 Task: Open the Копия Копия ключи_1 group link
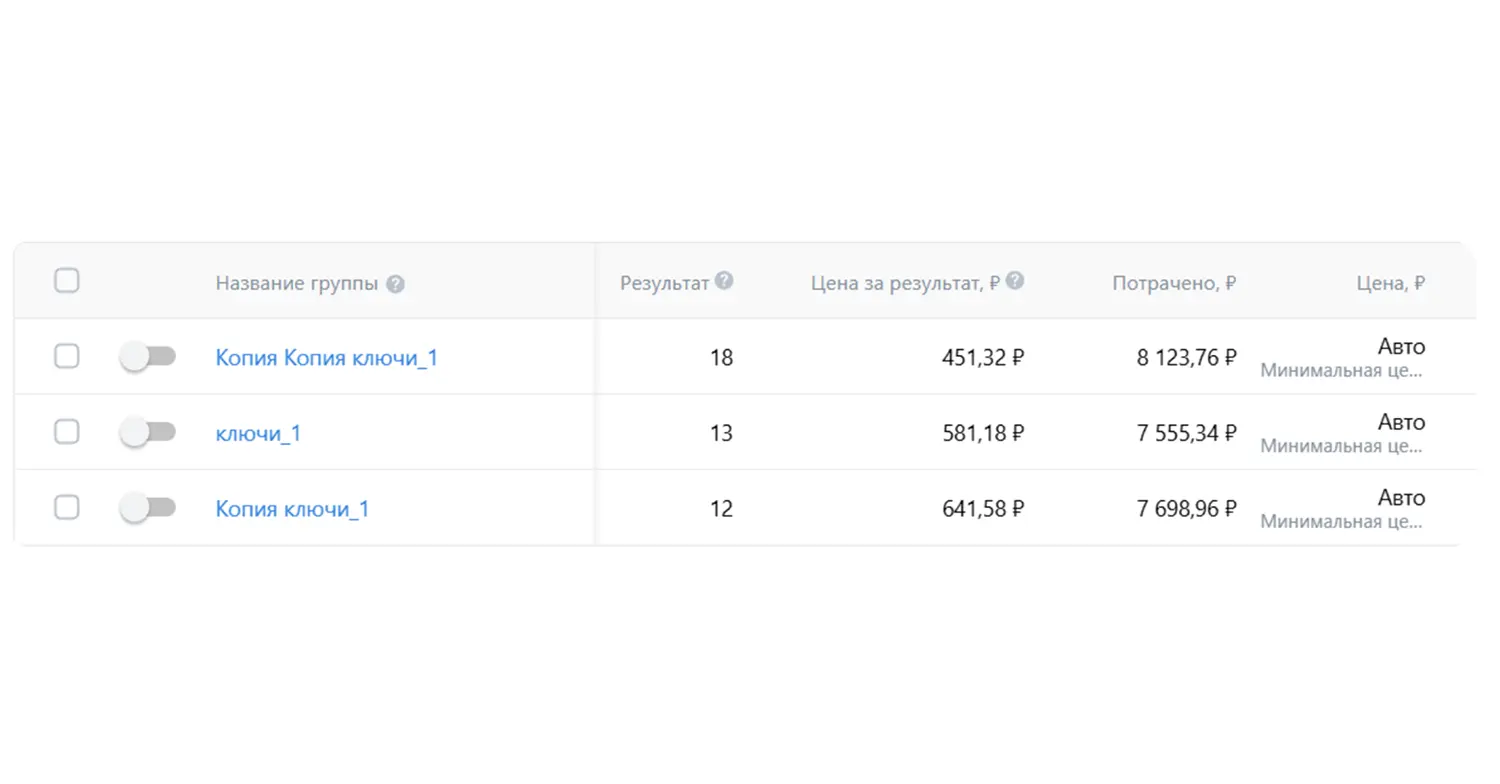(326, 358)
